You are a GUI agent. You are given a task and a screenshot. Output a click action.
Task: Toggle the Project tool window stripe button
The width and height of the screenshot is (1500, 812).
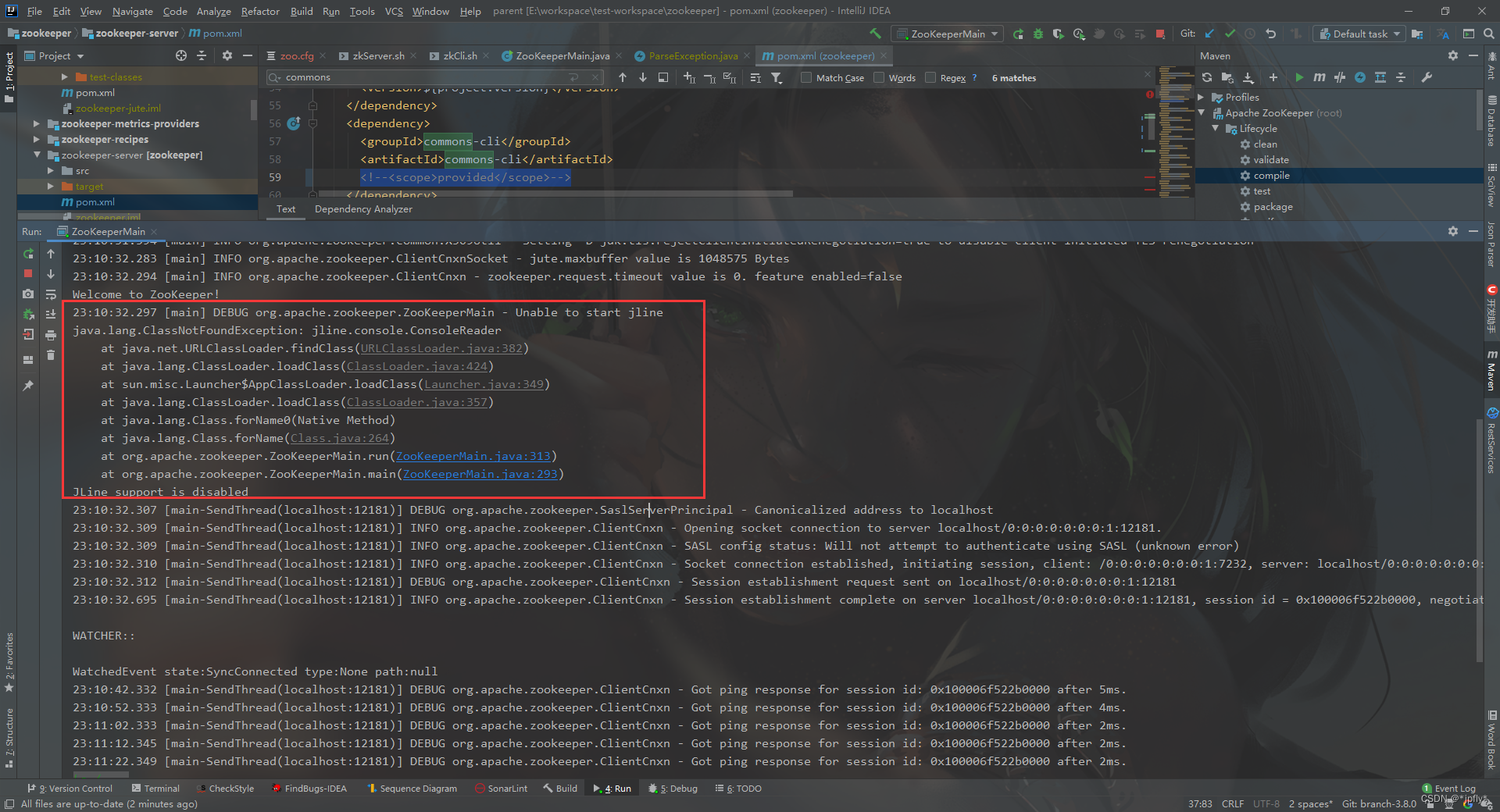(x=9, y=78)
